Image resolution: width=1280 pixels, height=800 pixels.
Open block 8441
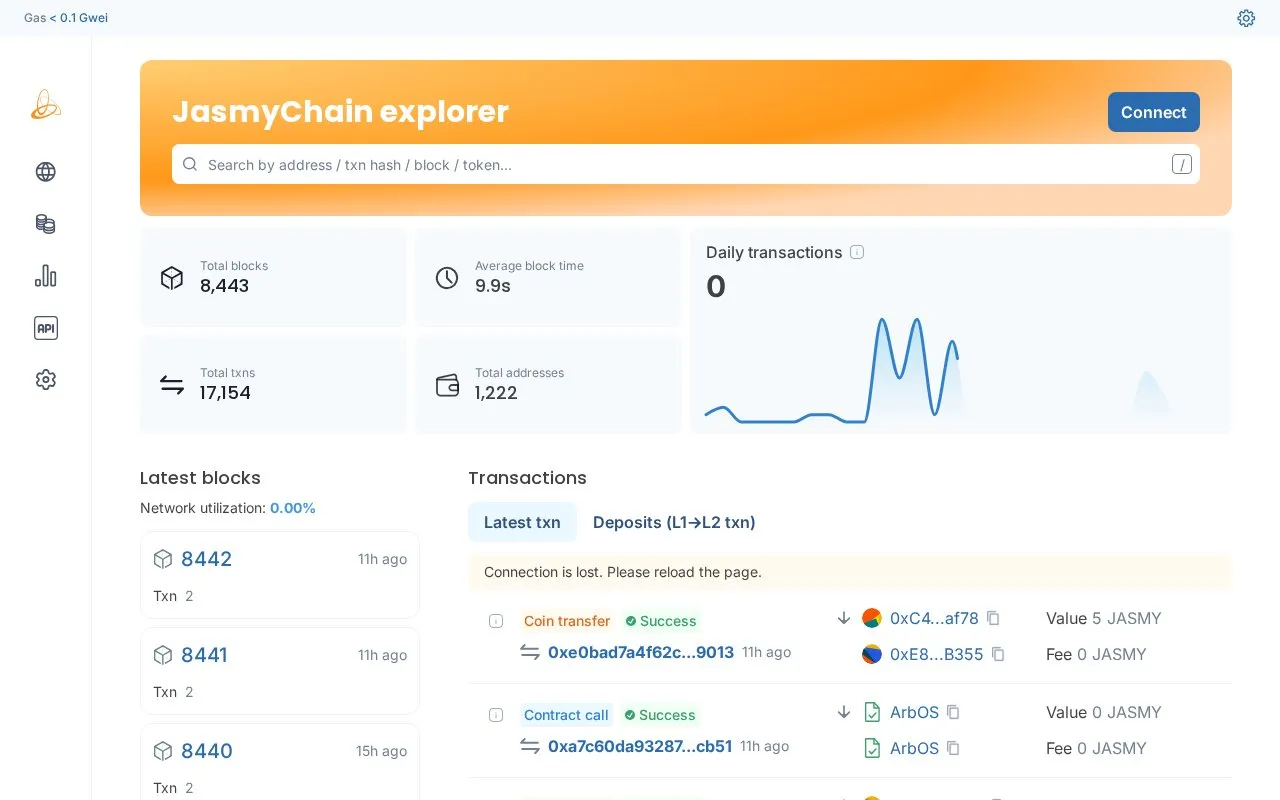[x=204, y=655]
